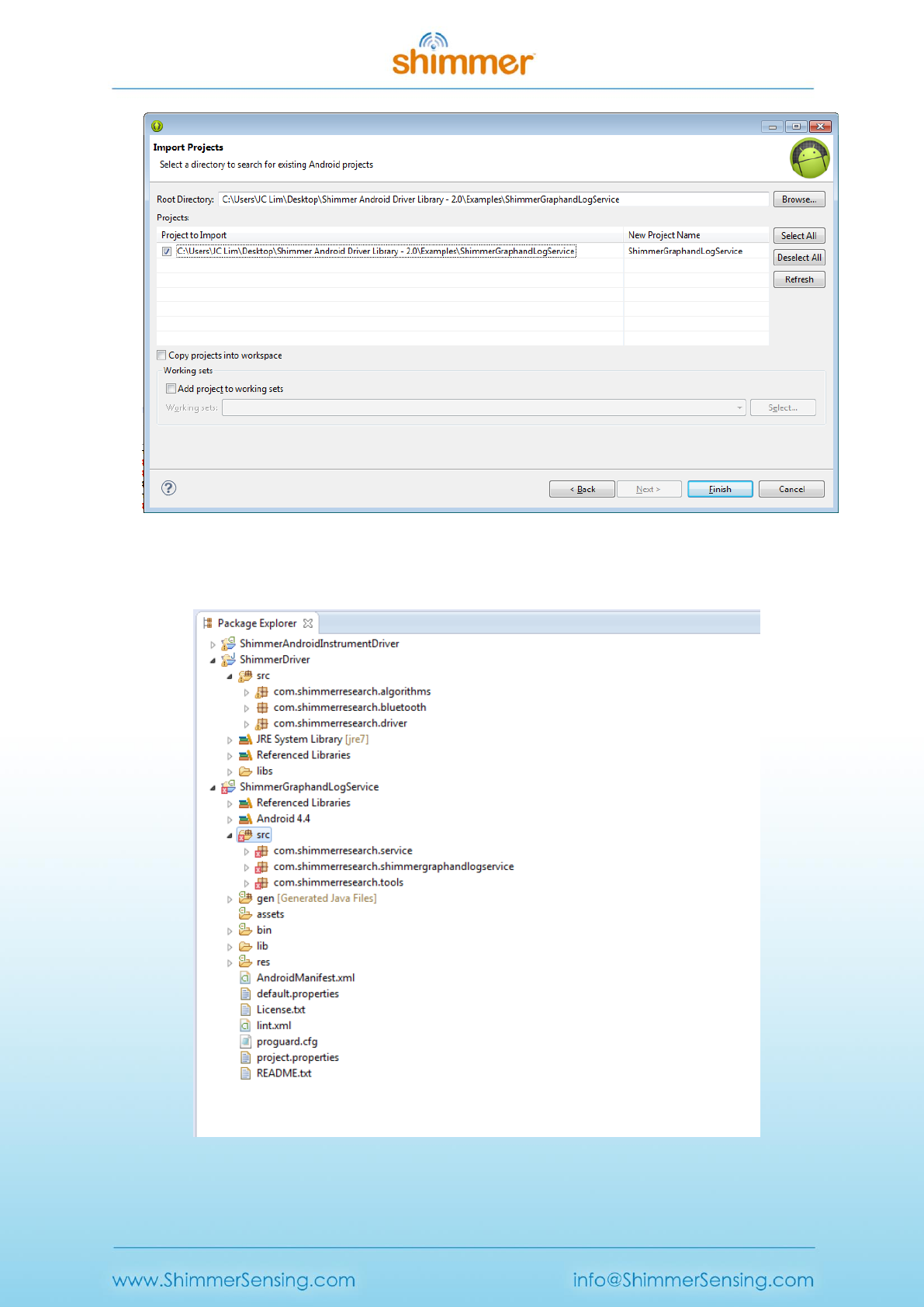Screen dimensions: 924x1307
Task: Select License.txt file
Action: click(x=281, y=1010)
